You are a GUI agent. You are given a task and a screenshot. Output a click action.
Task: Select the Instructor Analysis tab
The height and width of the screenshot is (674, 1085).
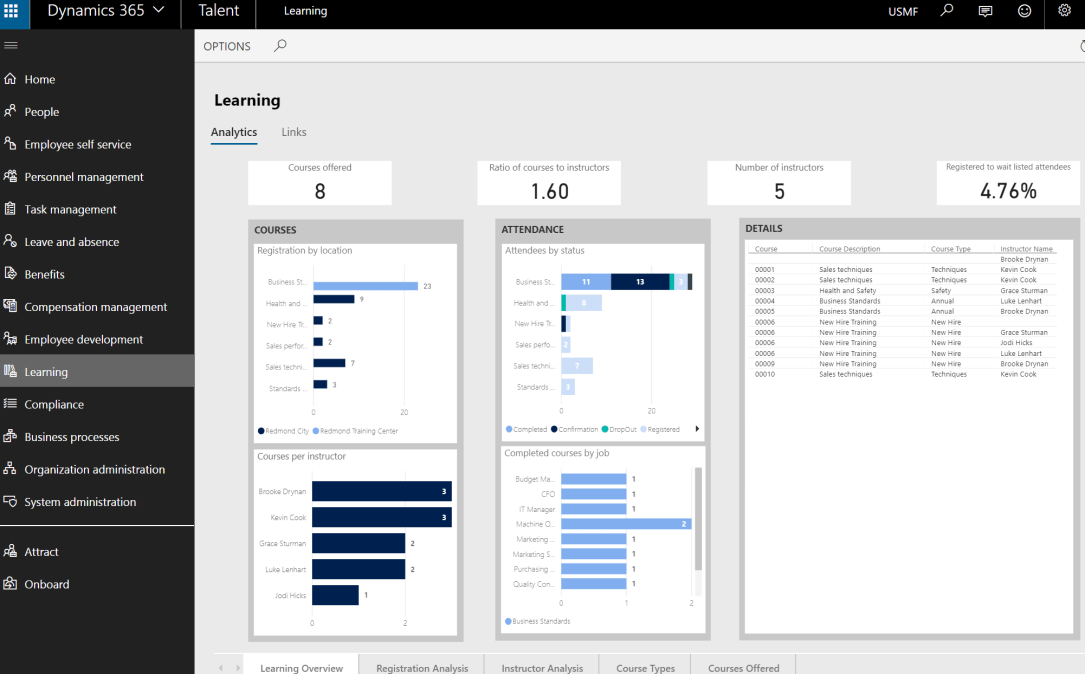coord(542,668)
